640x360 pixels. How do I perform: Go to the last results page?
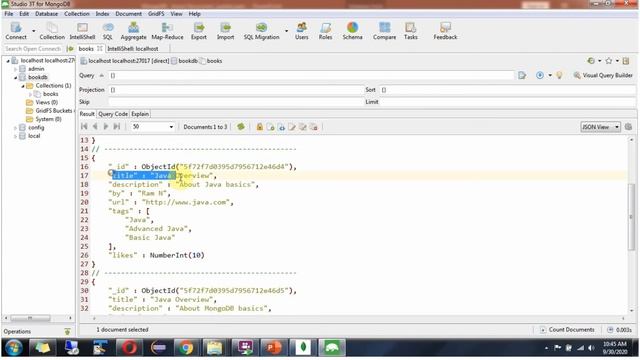pyautogui.click(x=117, y=127)
